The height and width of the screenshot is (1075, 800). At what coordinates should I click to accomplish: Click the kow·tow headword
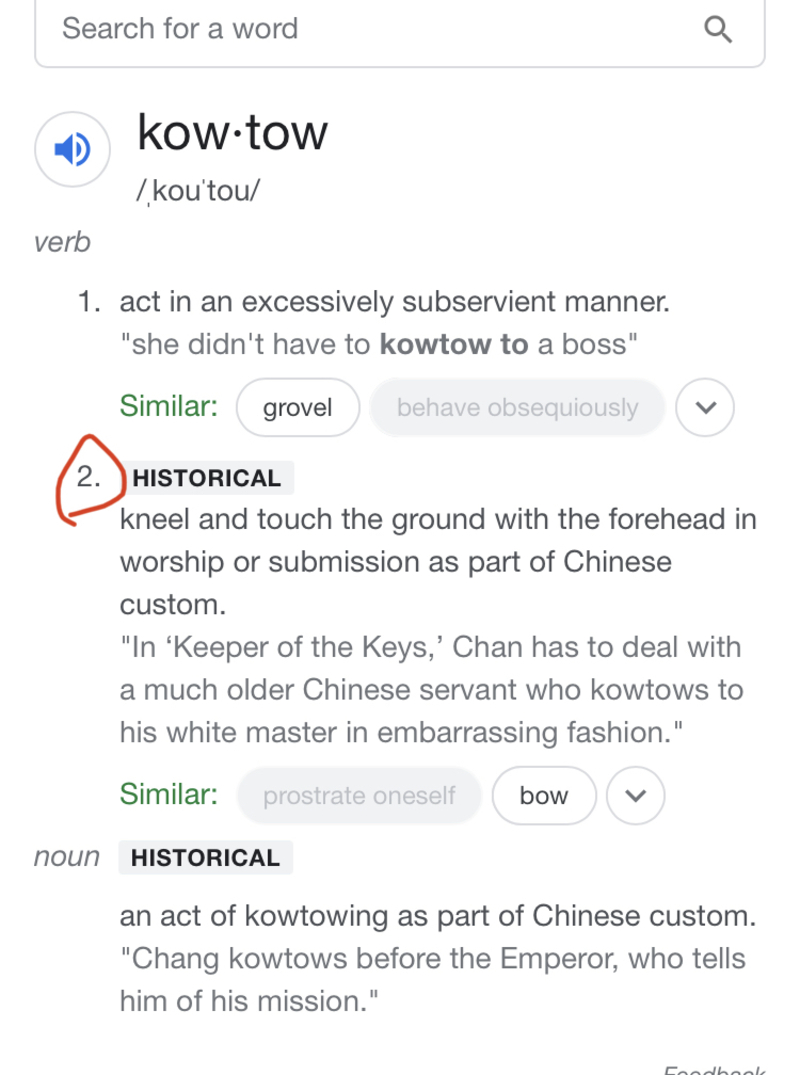232,132
